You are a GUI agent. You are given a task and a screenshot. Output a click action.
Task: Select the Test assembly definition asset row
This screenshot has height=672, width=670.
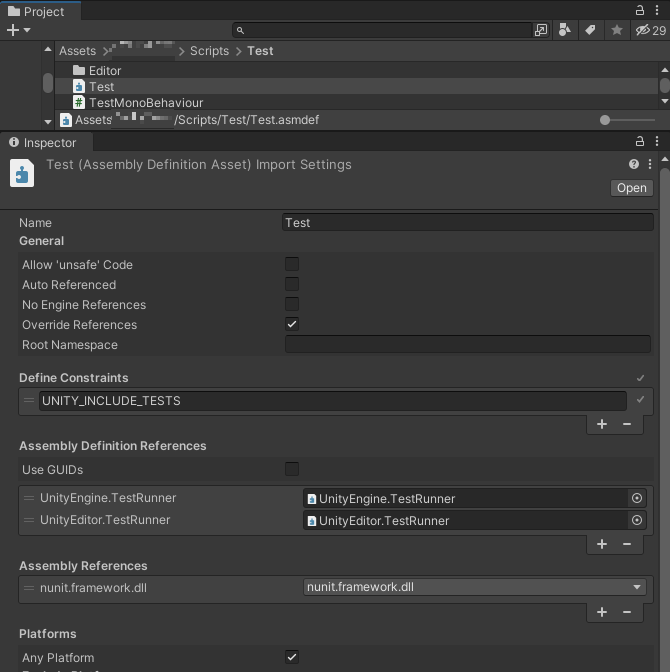coord(357,87)
